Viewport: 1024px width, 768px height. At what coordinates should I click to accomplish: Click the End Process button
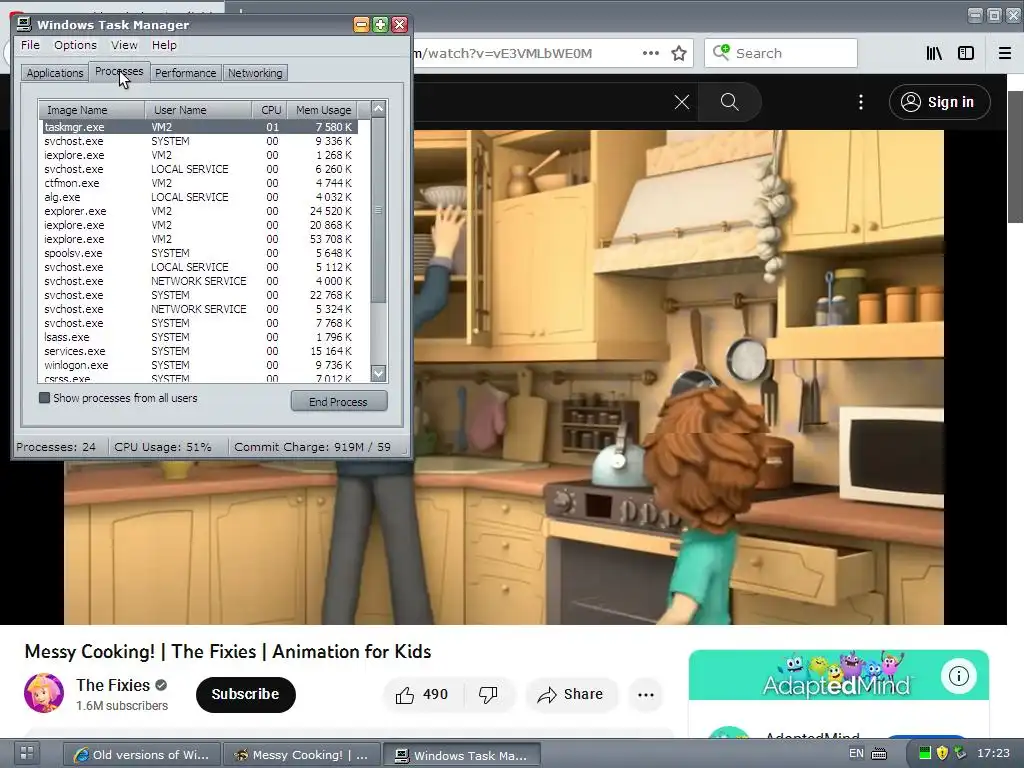(338, 402)
